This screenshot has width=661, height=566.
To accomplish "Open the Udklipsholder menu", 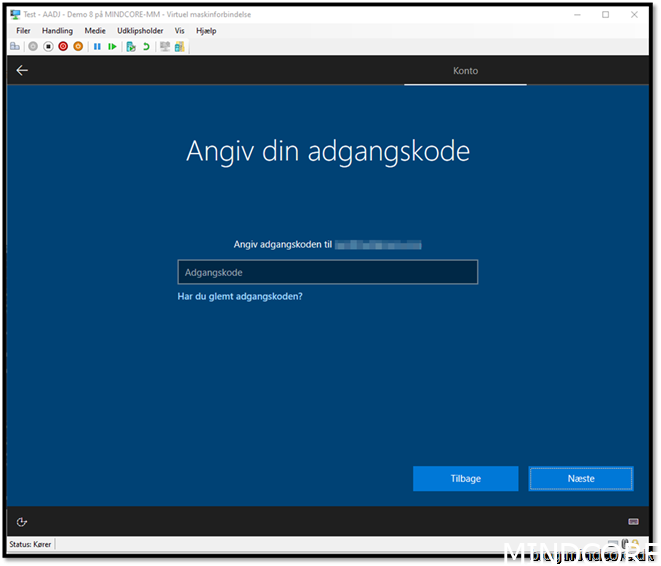I will (140, 31).
